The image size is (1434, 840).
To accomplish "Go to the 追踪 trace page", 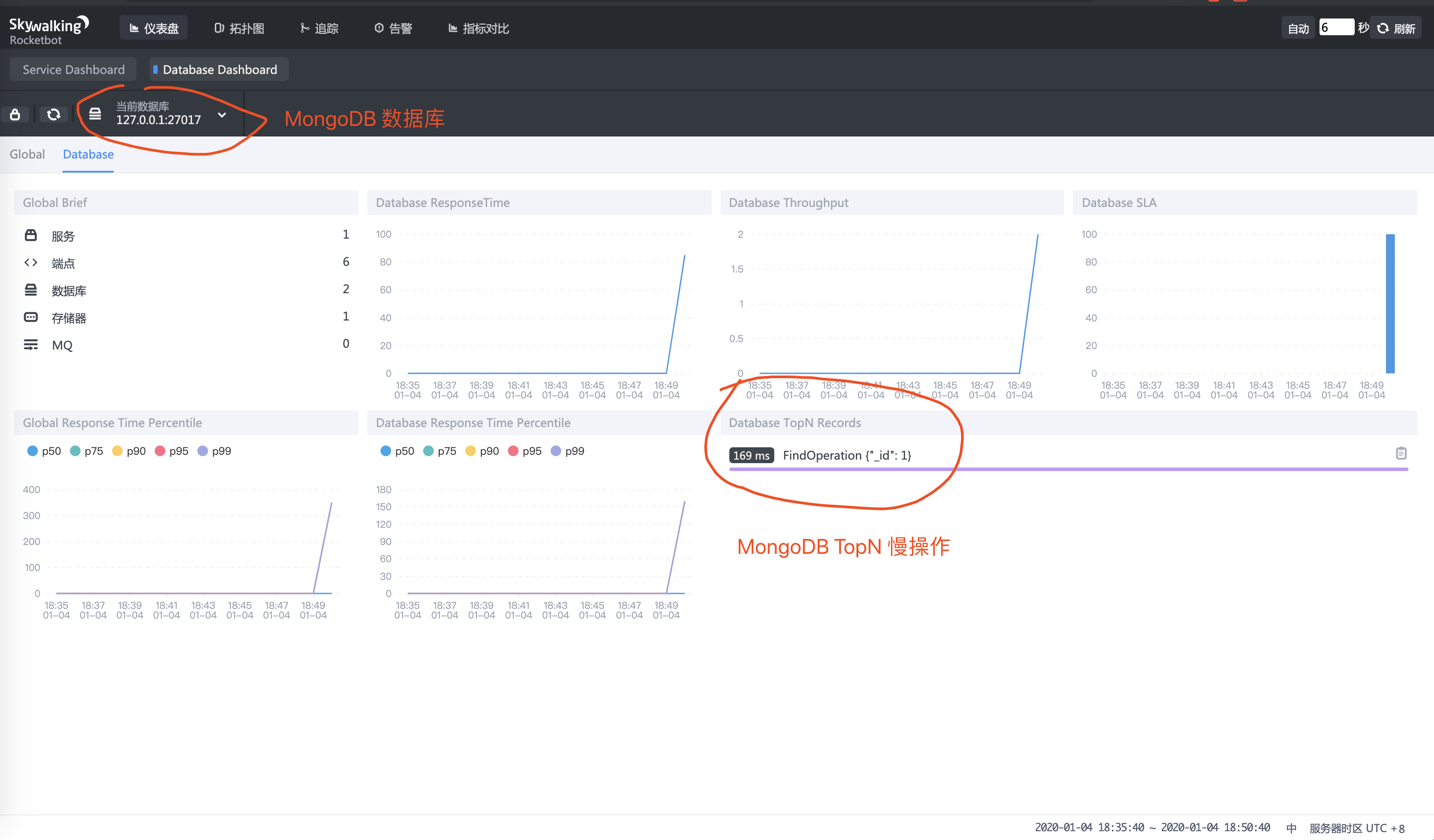I will (319, 28).
